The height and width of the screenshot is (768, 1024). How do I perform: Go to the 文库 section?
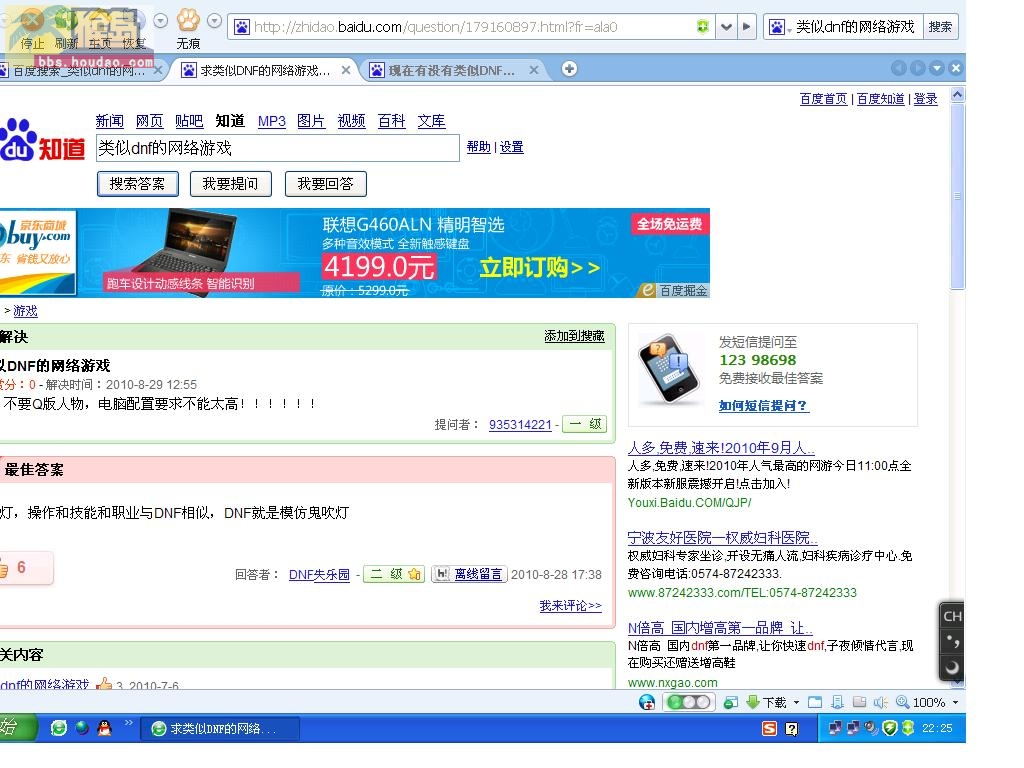[x=432, y=121]
